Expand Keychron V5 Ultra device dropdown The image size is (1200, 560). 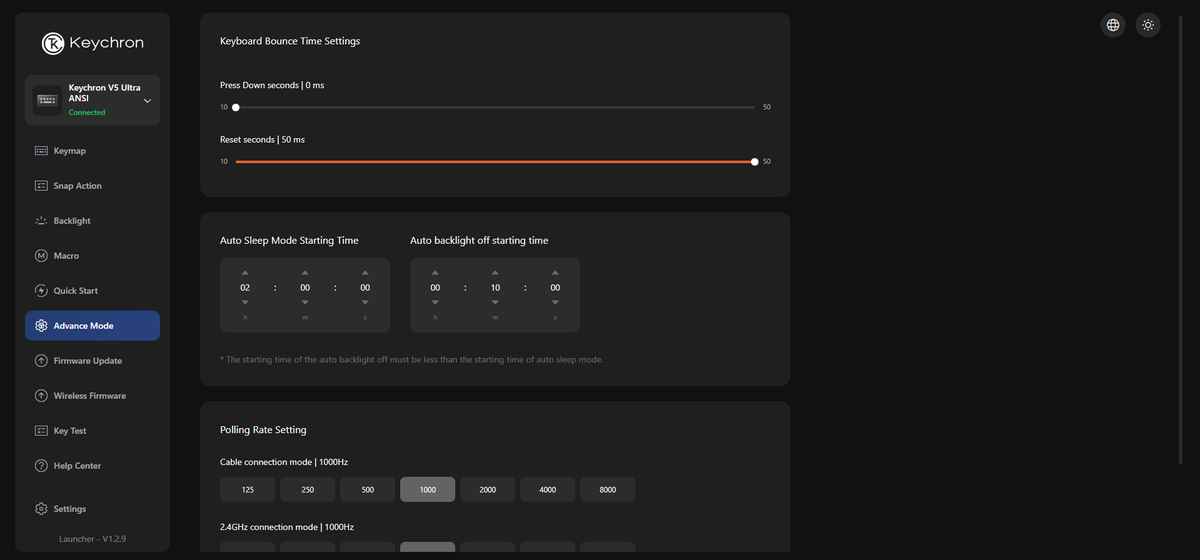click(x=147, y=101)
